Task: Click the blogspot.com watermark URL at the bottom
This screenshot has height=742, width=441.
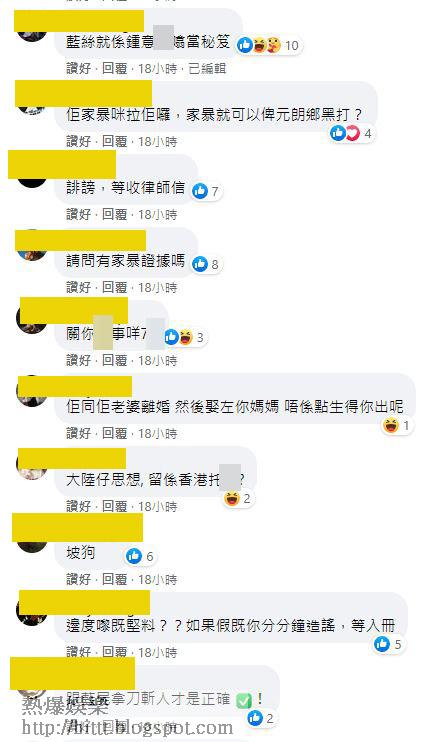Action: pos(128,728)
